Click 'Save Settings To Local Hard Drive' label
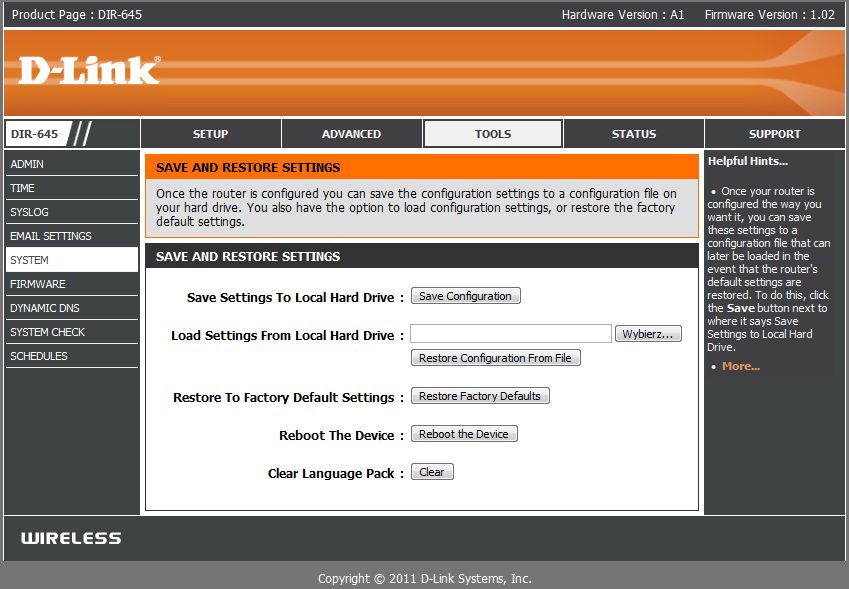The height and width of the screenshot is (589, 849). pyautogui.click(x=290, y=298)
